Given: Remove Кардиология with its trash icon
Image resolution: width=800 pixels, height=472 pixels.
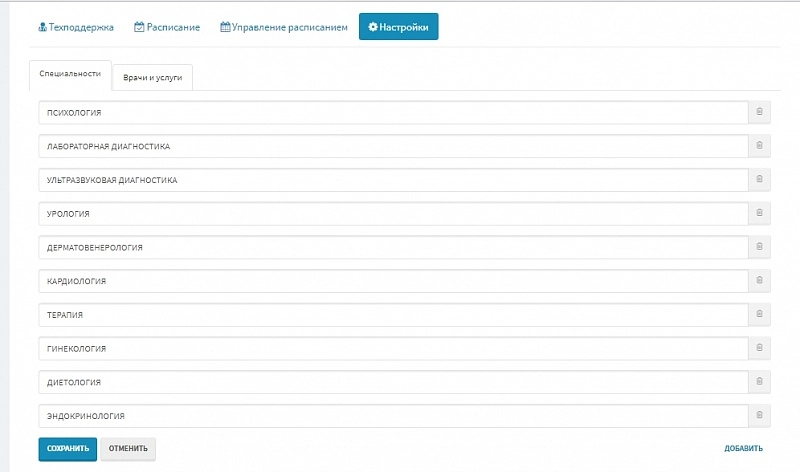Looking at the screenshot, I should tap(759, 281).
